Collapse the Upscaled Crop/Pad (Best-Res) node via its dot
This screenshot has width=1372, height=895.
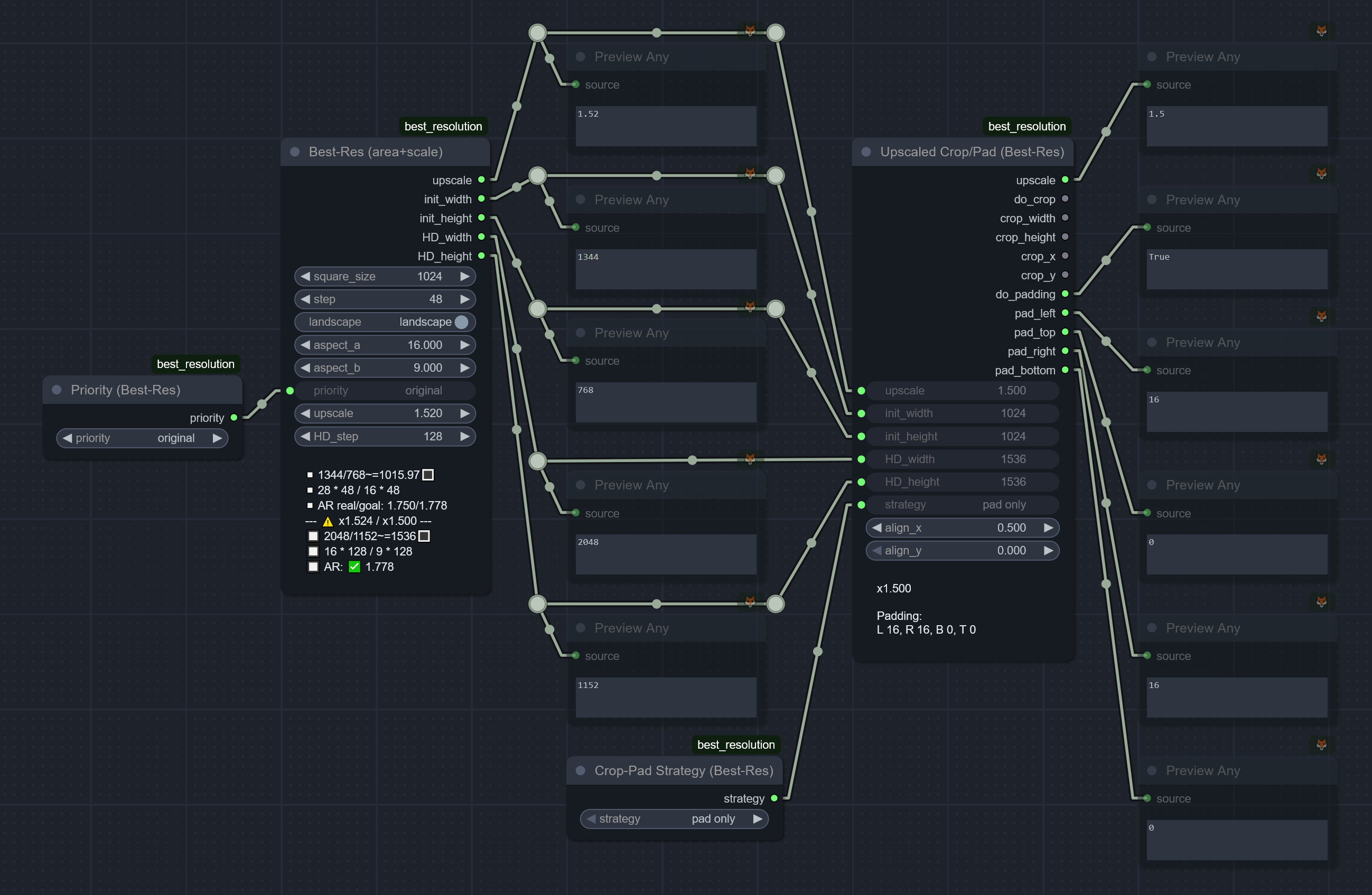coord(866,152)
